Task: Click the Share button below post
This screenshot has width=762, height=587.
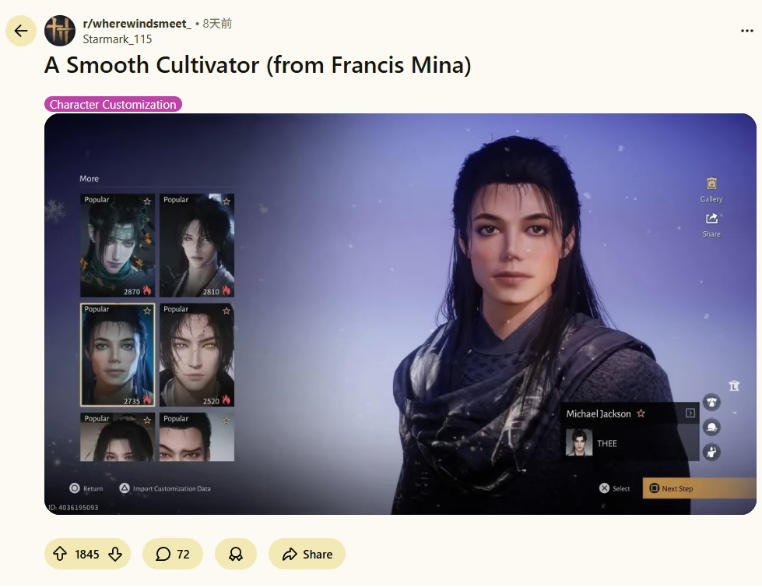Action: pos(307,554)
